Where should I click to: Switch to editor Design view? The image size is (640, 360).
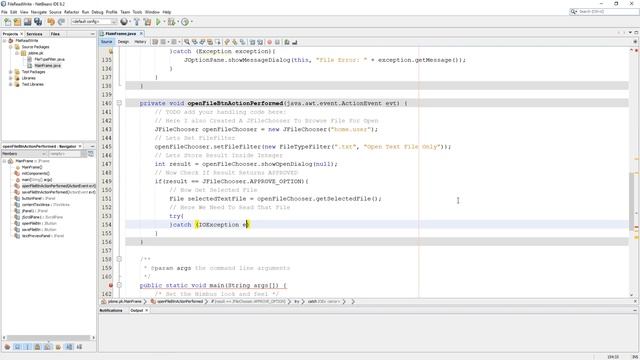(123, 42)
